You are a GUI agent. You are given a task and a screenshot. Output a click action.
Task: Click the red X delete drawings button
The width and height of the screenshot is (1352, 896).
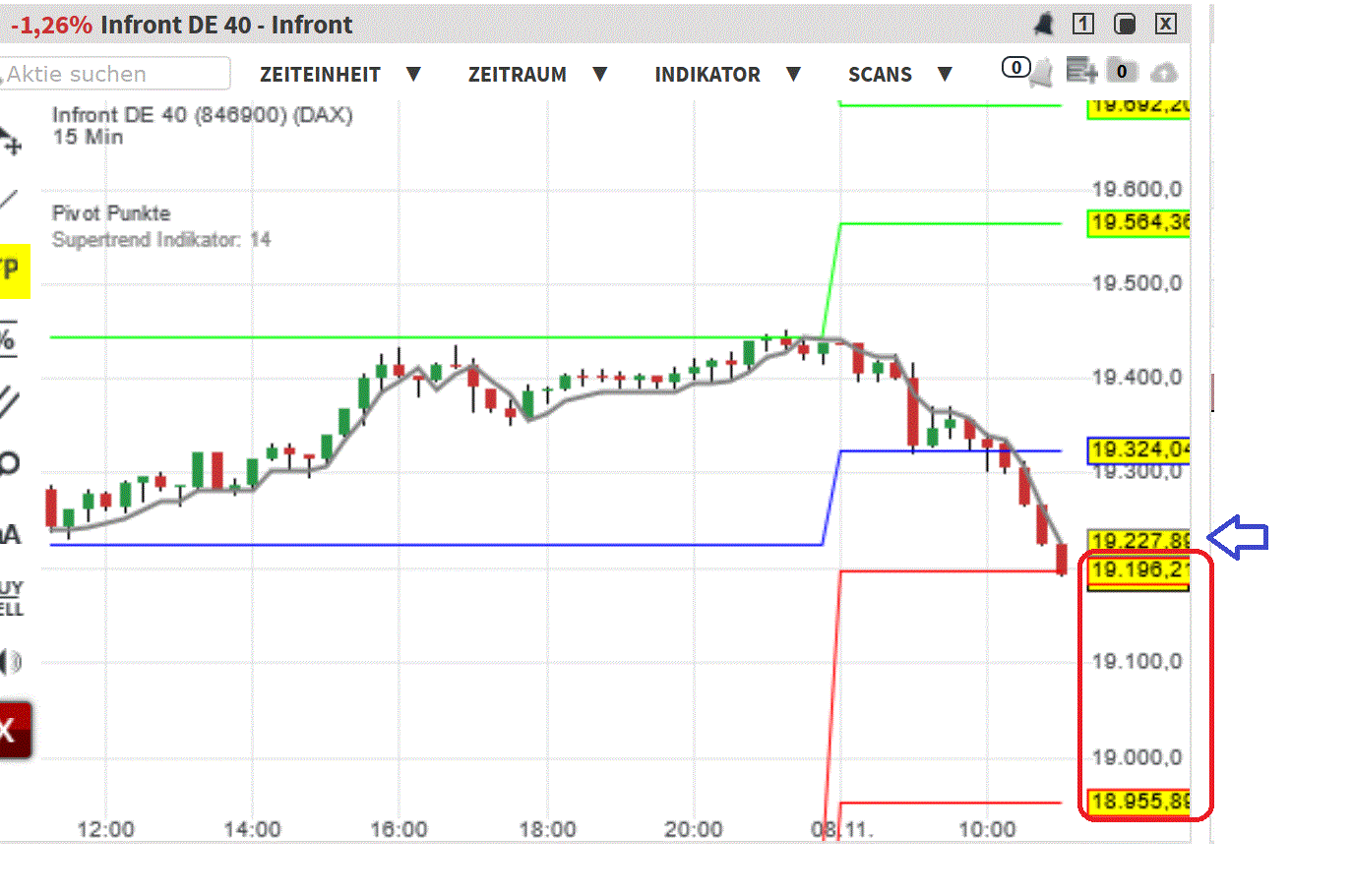15,730
